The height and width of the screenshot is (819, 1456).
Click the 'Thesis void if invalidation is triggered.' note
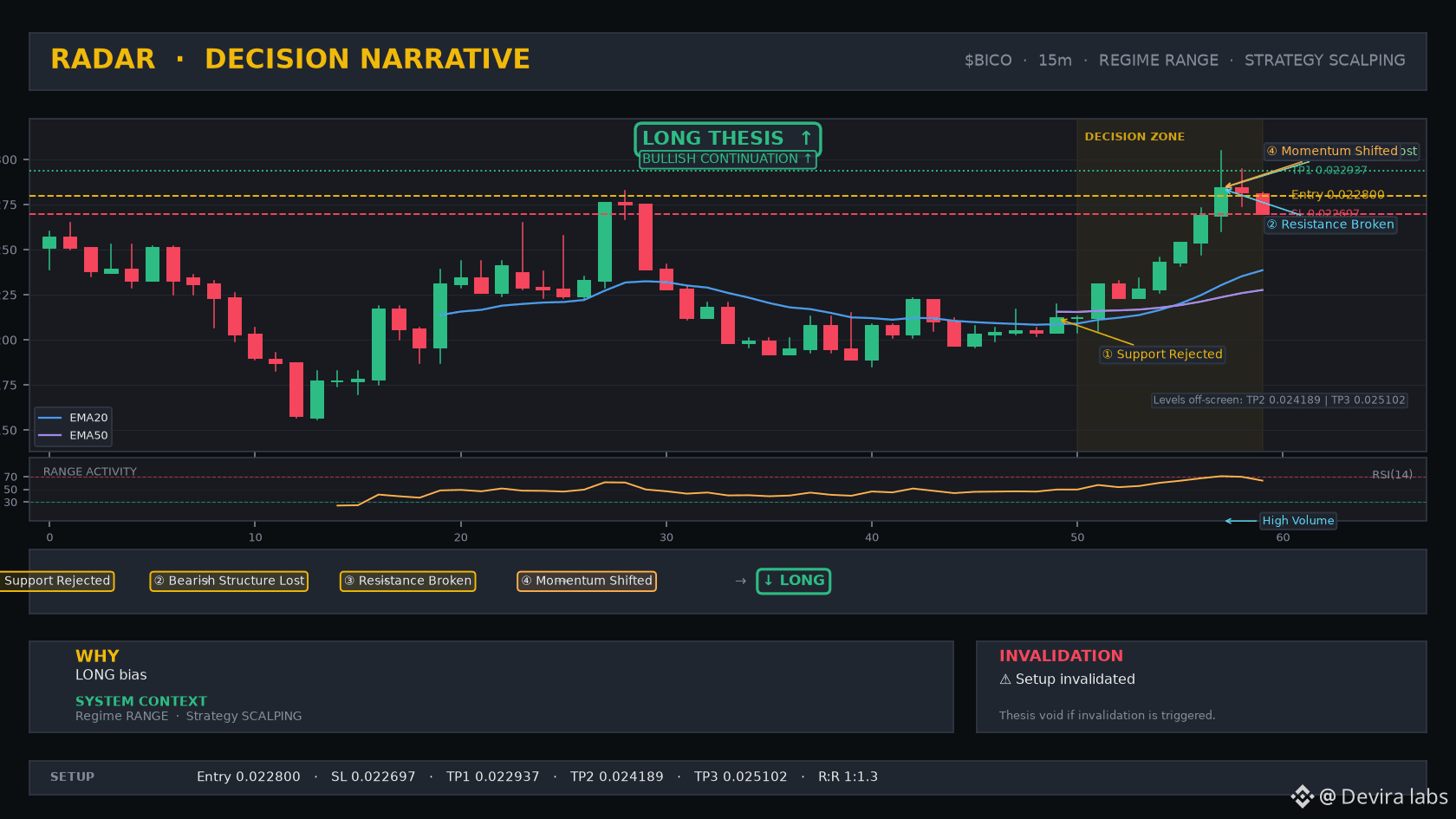(x=1107, y=715)
